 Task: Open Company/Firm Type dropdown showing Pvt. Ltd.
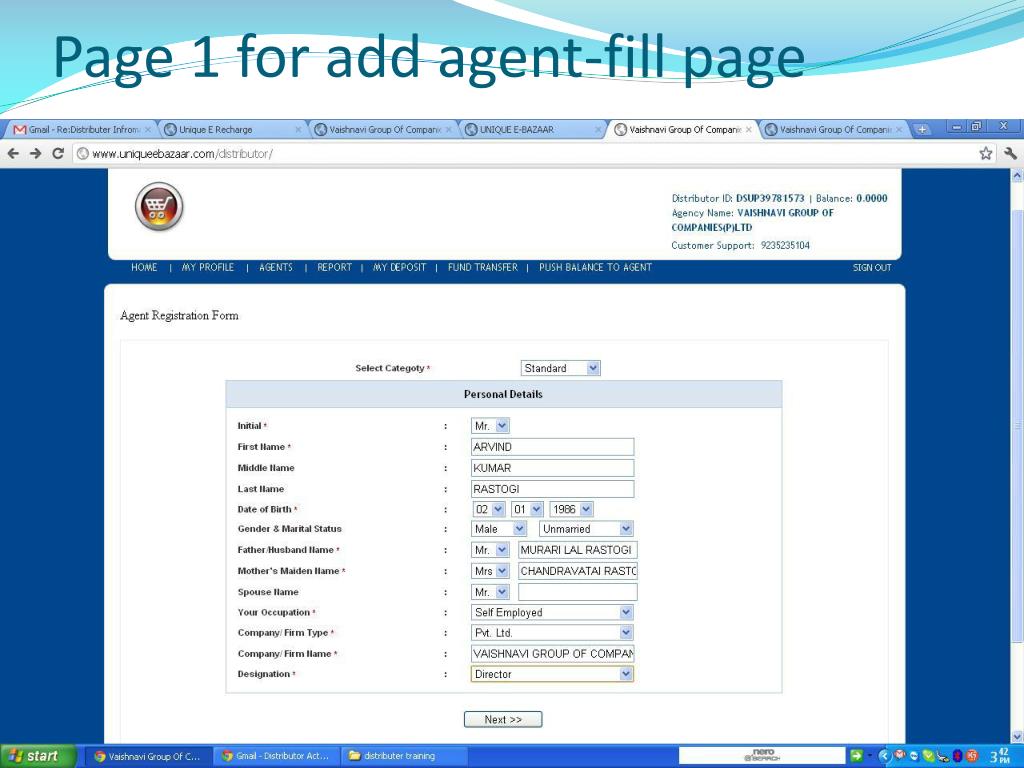click(x=552, y=633)
